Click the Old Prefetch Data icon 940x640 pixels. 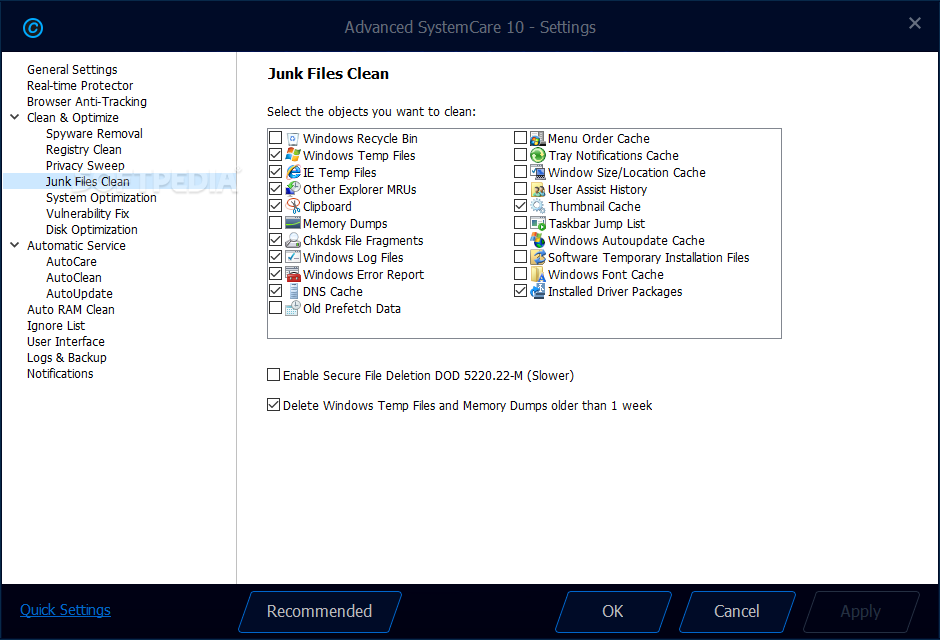(x=293, y=308)
